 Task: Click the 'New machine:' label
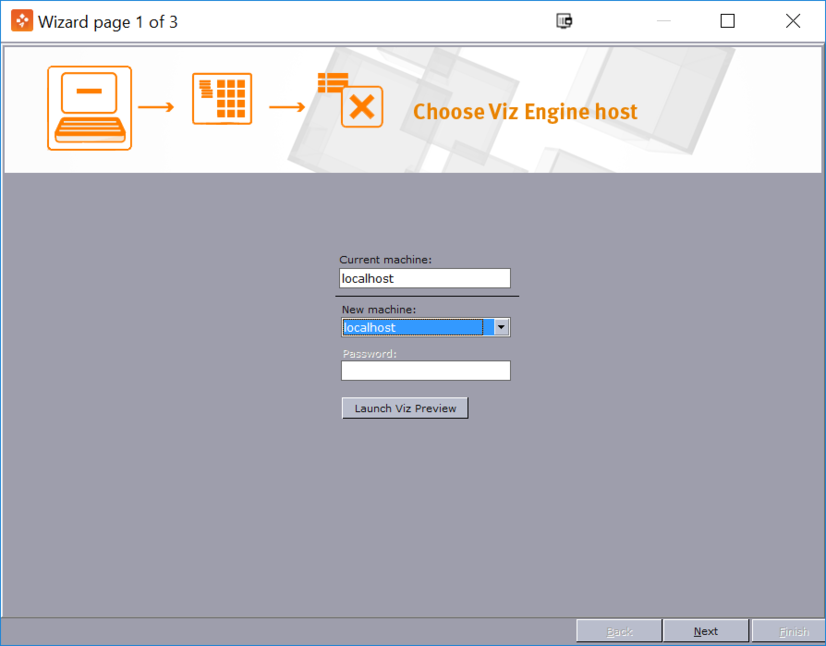(x=379, y=309)
